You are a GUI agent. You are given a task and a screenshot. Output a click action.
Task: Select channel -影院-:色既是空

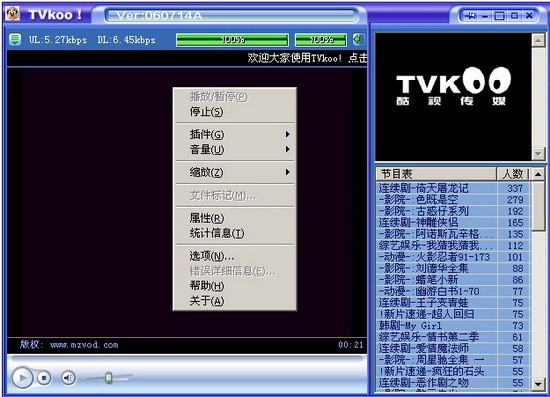(454, 200)
